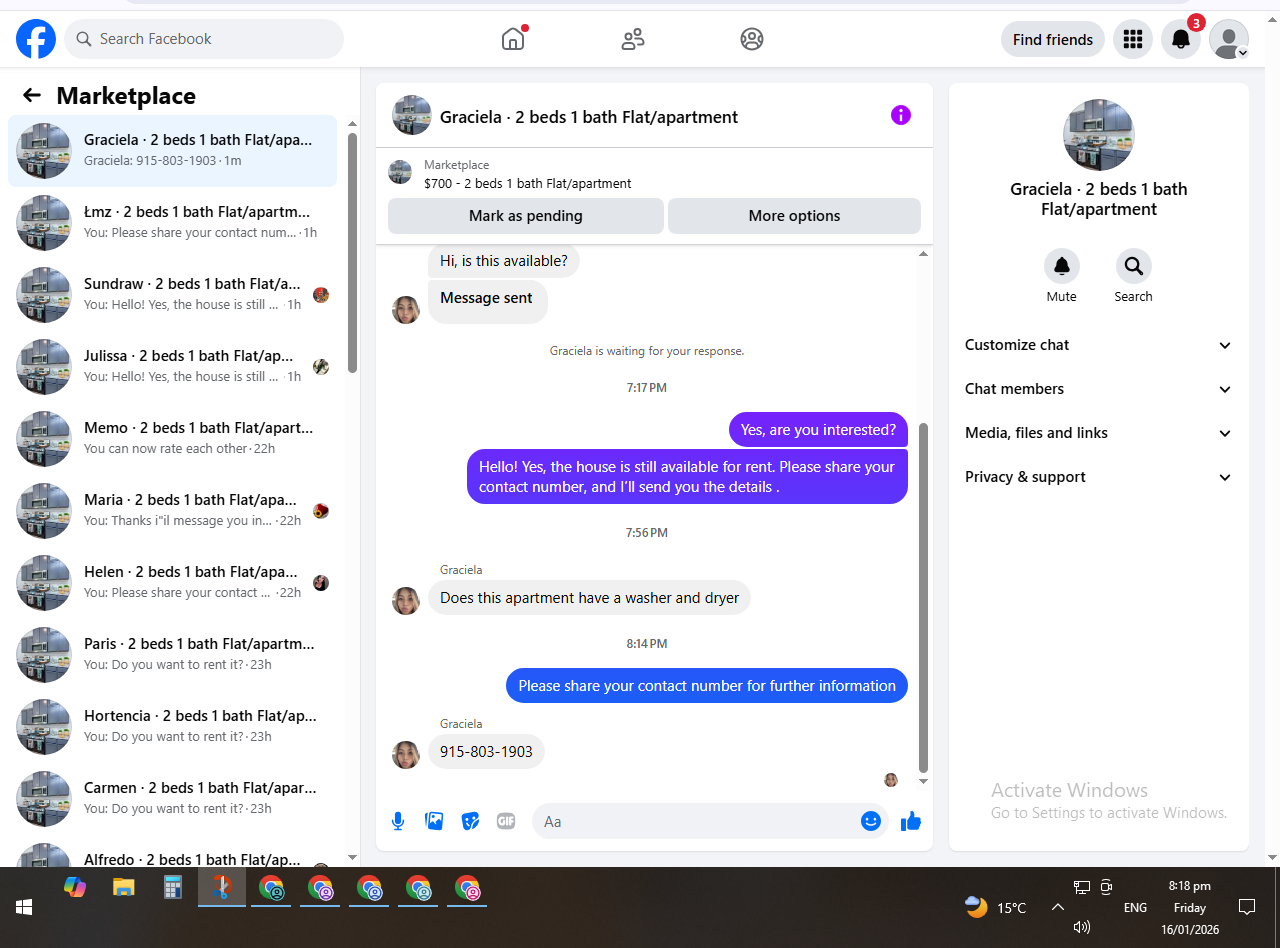Send a thumbs-up like
This screenshot has width=1280, height=948.
(911, 821)
